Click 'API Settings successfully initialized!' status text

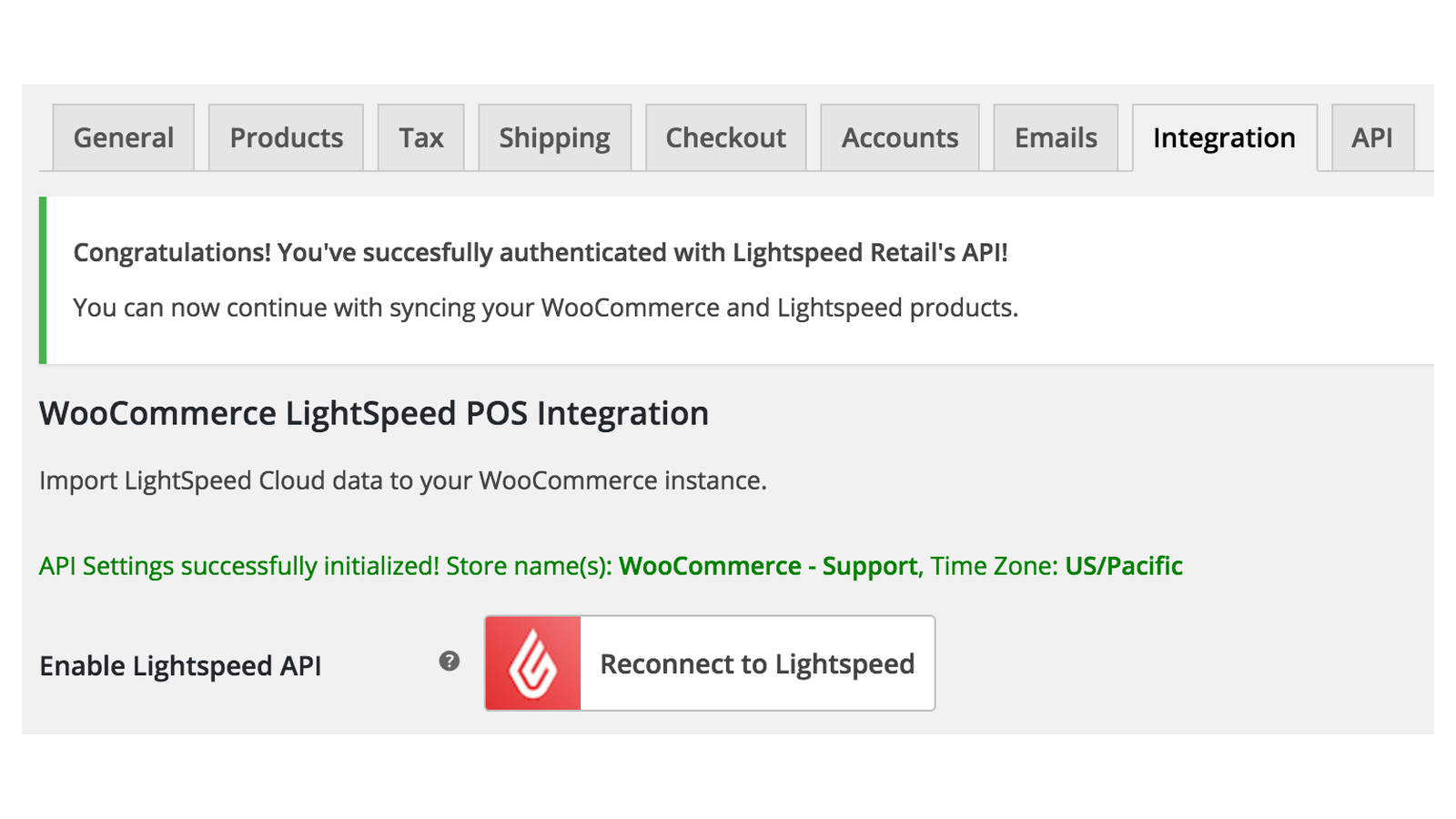[239, 566]
